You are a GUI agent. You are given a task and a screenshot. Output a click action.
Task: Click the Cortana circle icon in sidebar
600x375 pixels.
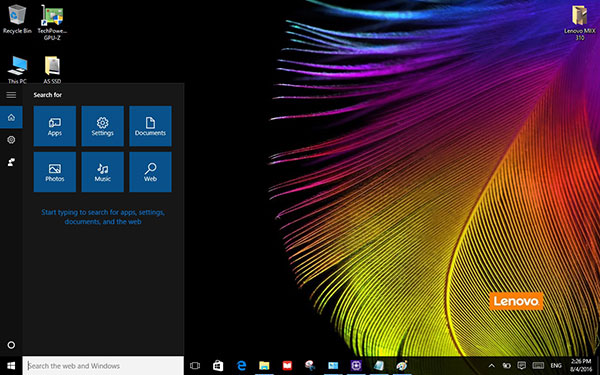[x=11, y=345]
